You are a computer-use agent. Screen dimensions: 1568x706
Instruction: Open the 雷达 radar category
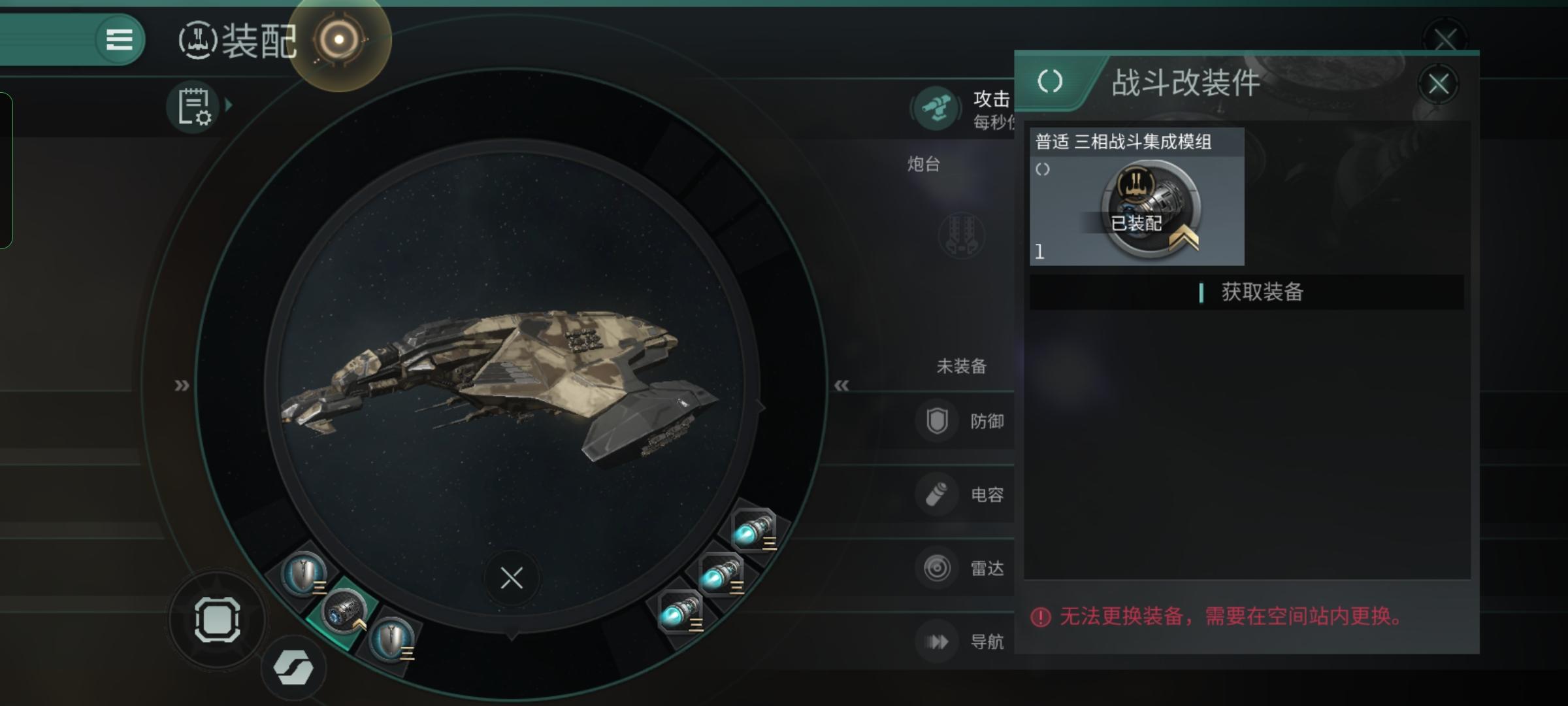point(962,567)
